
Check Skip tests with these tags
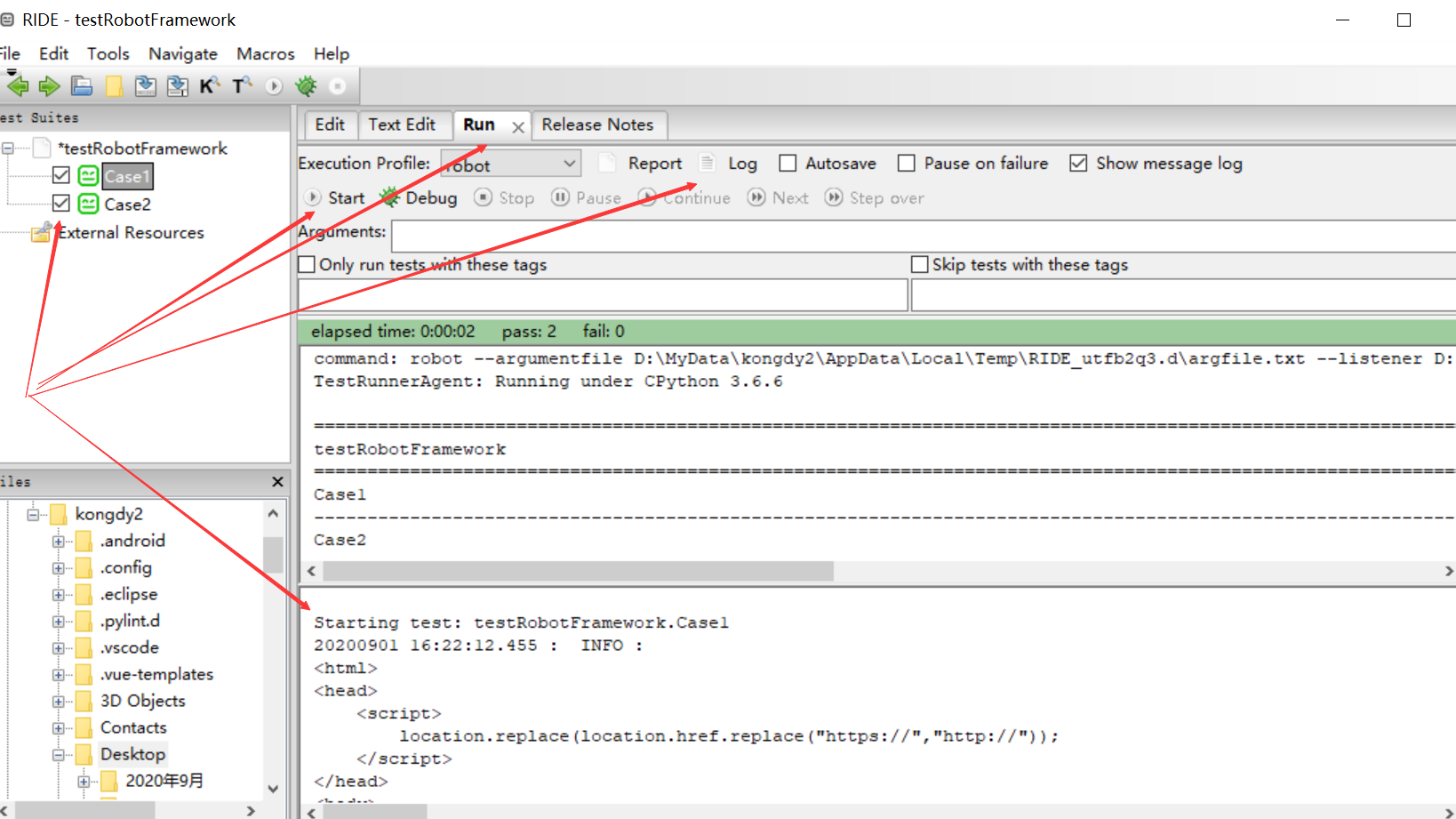tap(920, 264)
